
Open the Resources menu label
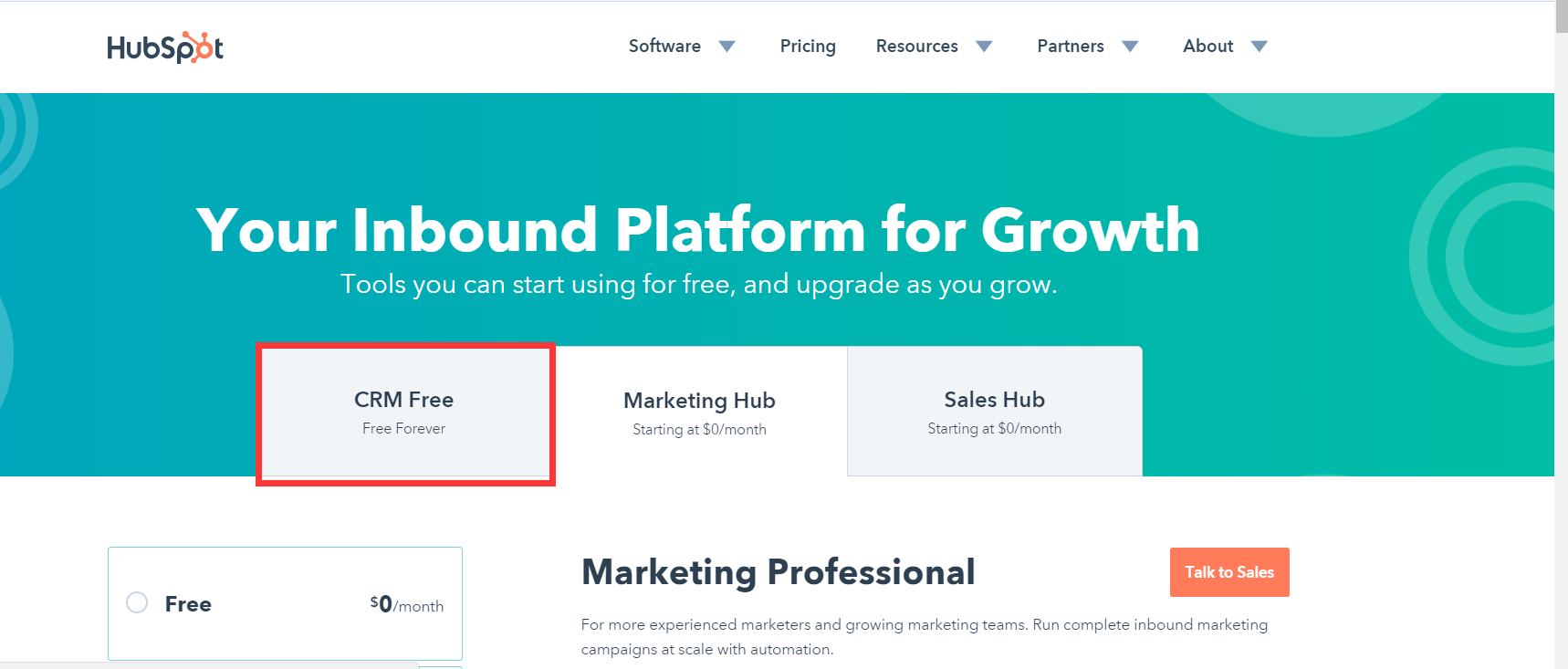click(916, 47)
